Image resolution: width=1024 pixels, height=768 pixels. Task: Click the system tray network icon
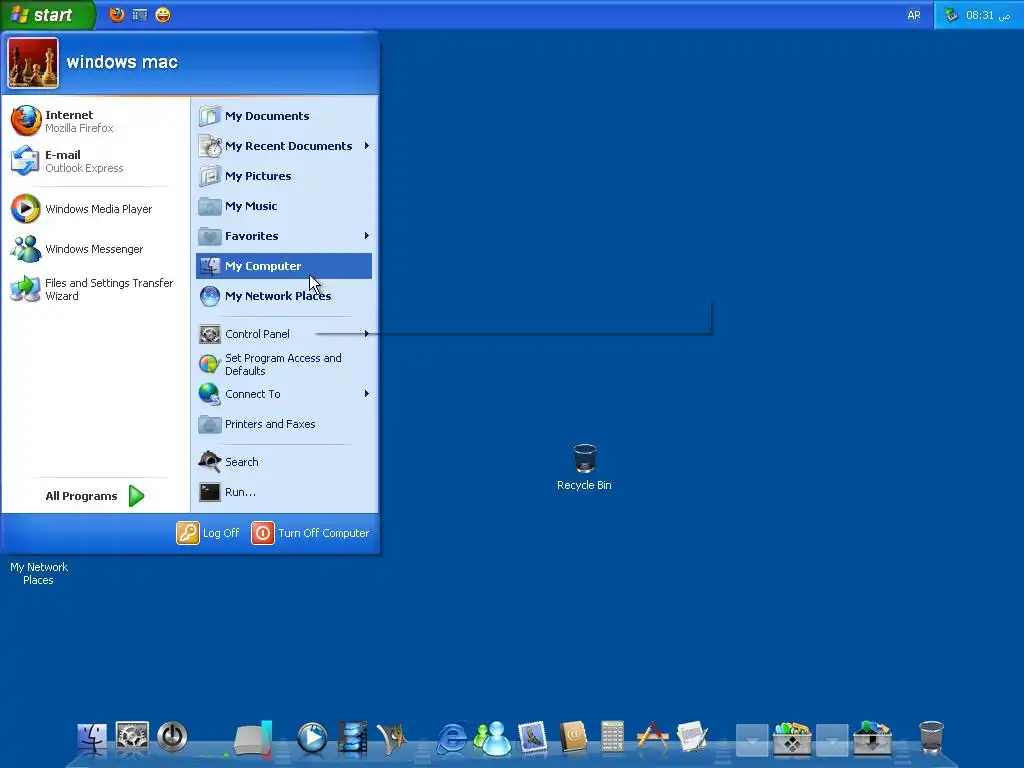[951, 15]
